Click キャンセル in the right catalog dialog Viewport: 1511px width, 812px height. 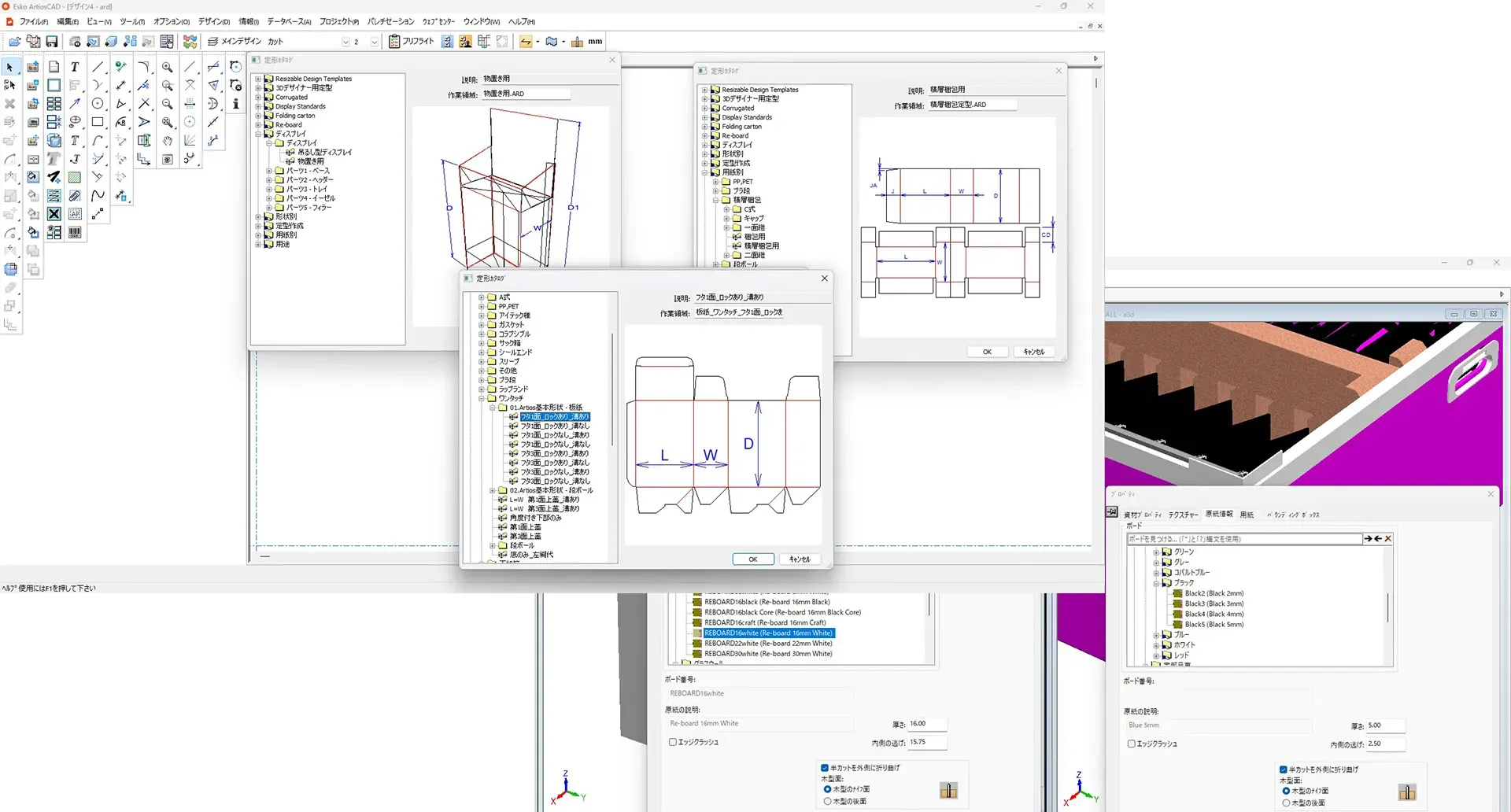tap(1033, 352)
